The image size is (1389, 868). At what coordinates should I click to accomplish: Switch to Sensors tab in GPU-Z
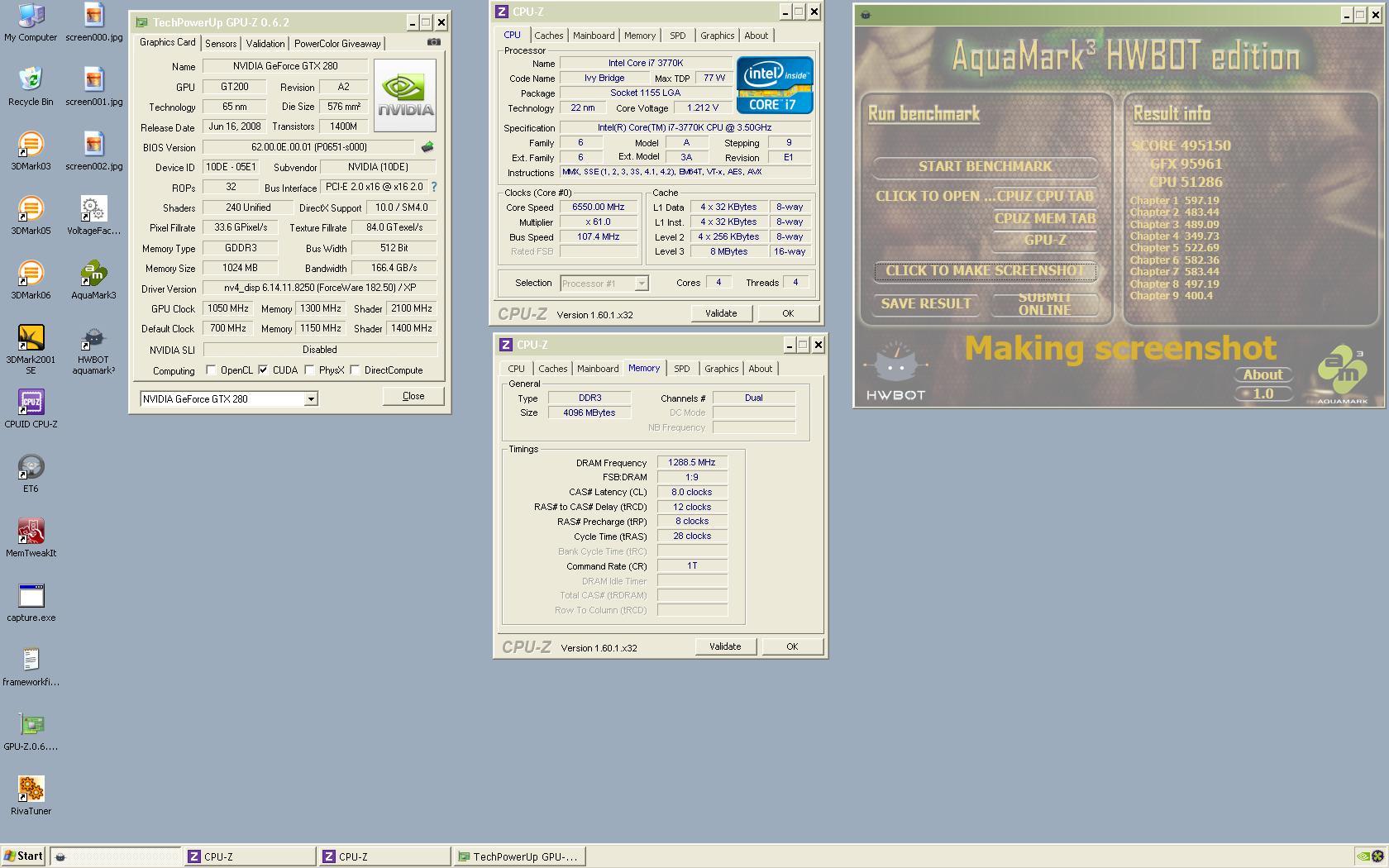tap(221, 44)
